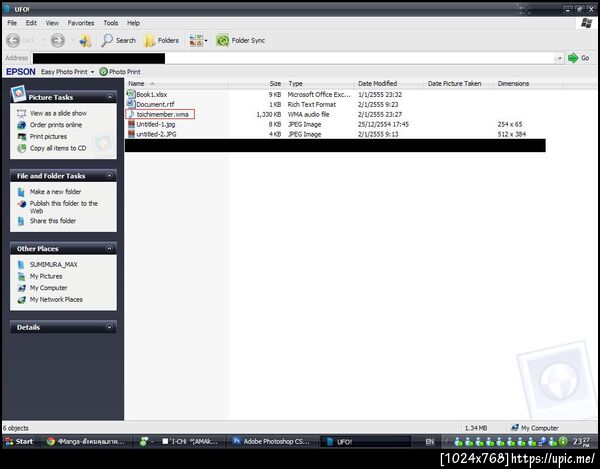
Task: Sort by the Type column header
Action: [318, 83]
